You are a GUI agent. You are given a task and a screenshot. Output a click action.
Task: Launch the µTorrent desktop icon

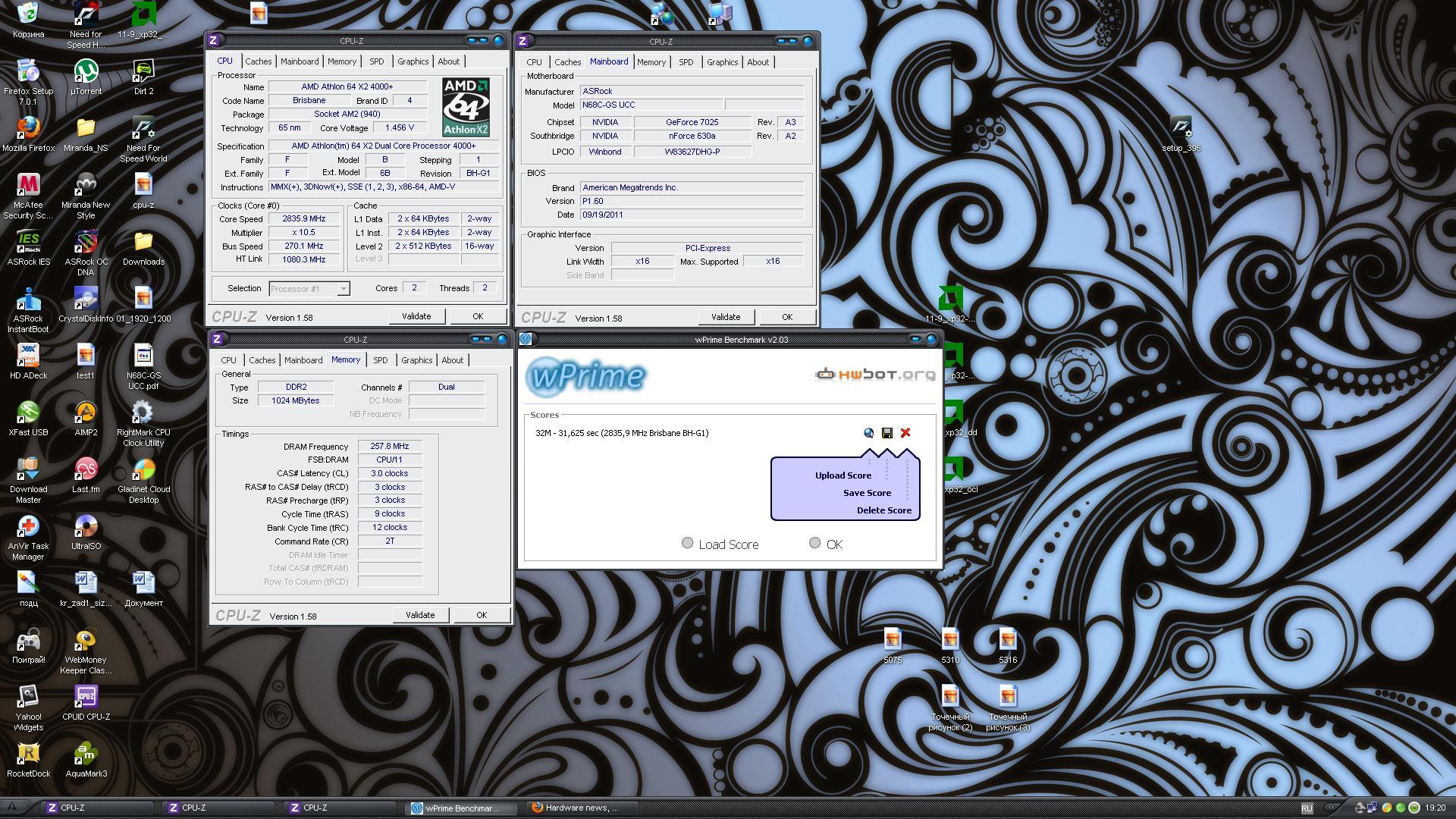pyautogui.click(x=86, y=77)
